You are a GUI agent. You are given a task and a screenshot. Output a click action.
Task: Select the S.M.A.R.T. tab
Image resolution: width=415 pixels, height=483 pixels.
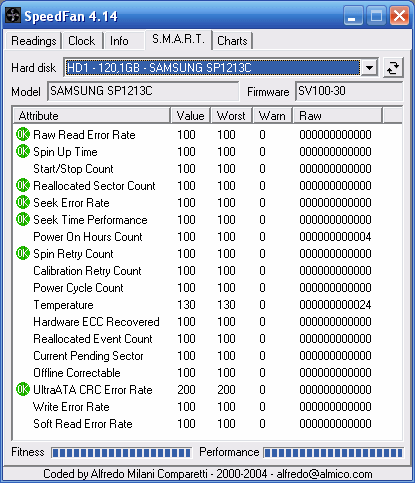click(x=178, y=39)
